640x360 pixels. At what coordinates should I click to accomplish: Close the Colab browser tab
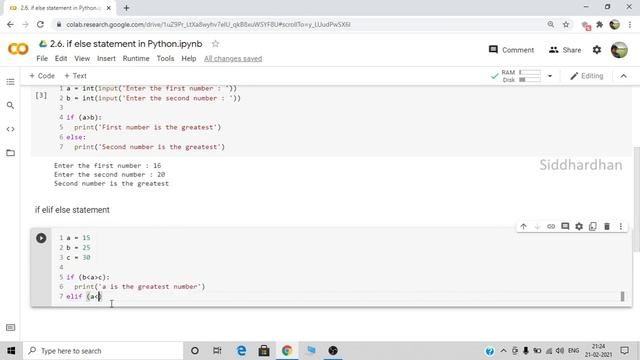[x=109, y=8]
